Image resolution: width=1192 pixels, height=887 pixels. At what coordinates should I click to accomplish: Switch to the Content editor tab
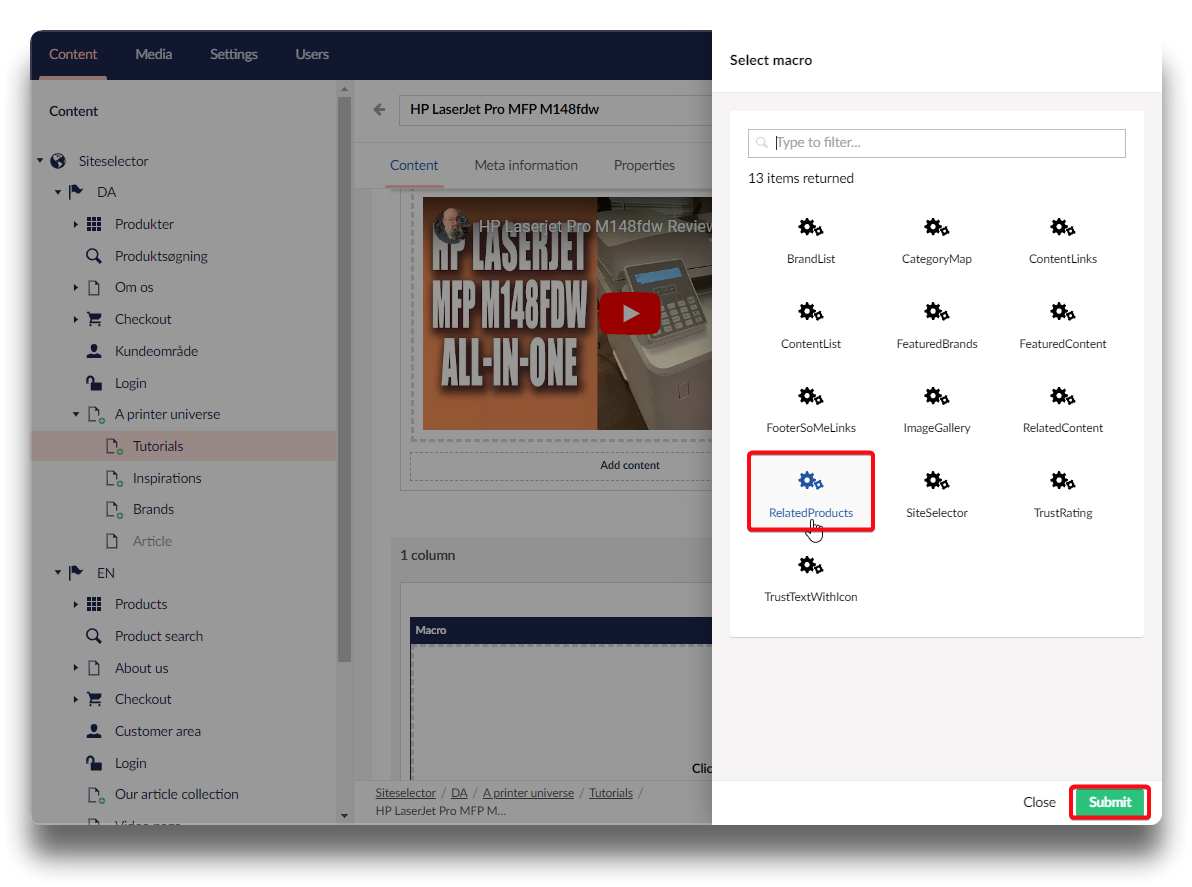(x=414, y=165)
